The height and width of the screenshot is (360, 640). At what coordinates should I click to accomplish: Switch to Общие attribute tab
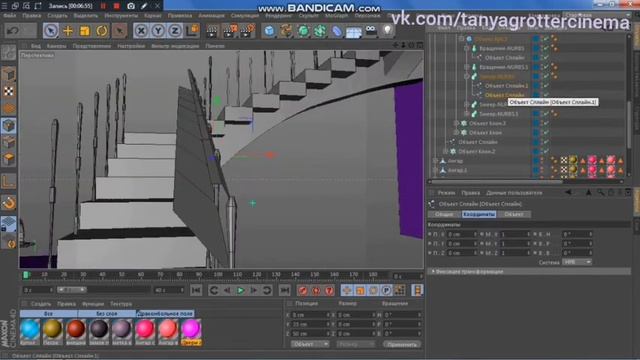[444, 214]
